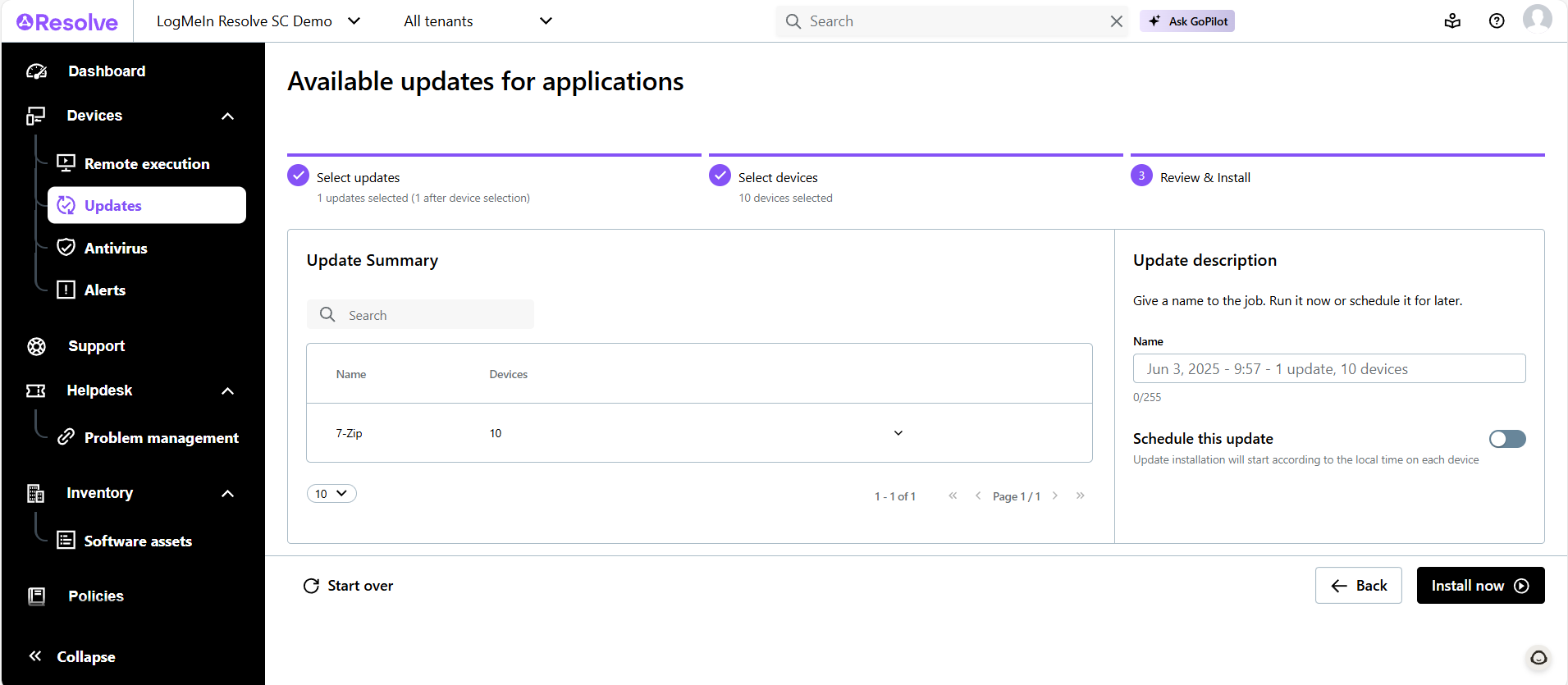Click the user profile avatar
This screenshot has width=1568, height=685.
[x=1537, y=18]
